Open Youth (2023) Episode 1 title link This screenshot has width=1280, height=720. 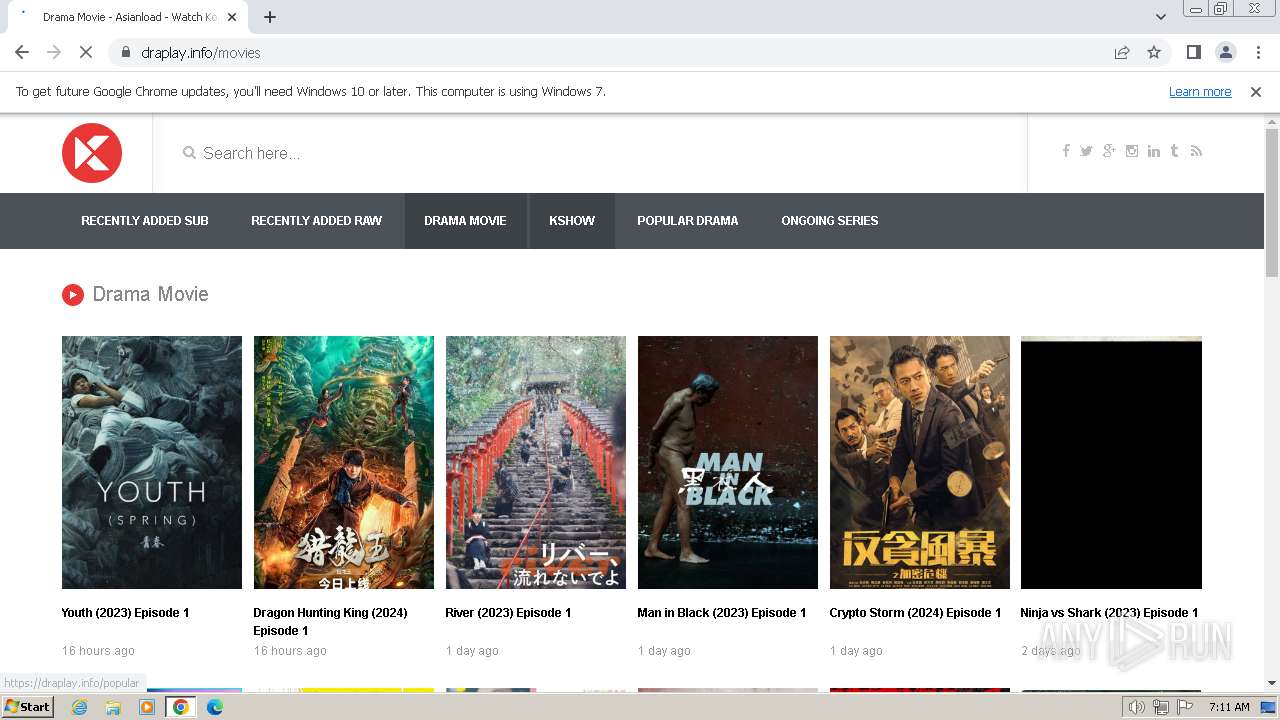click(x=125, y=613)
